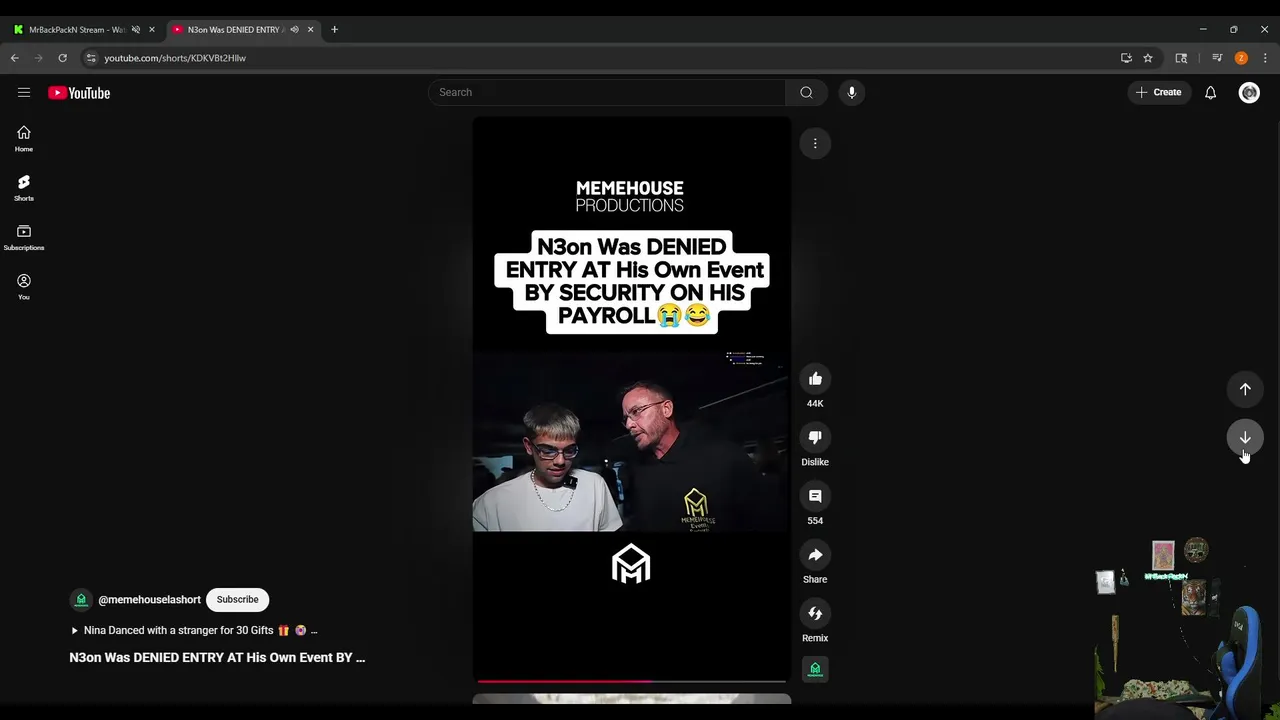Start voice search with the microphone

(x=851, y=92)
